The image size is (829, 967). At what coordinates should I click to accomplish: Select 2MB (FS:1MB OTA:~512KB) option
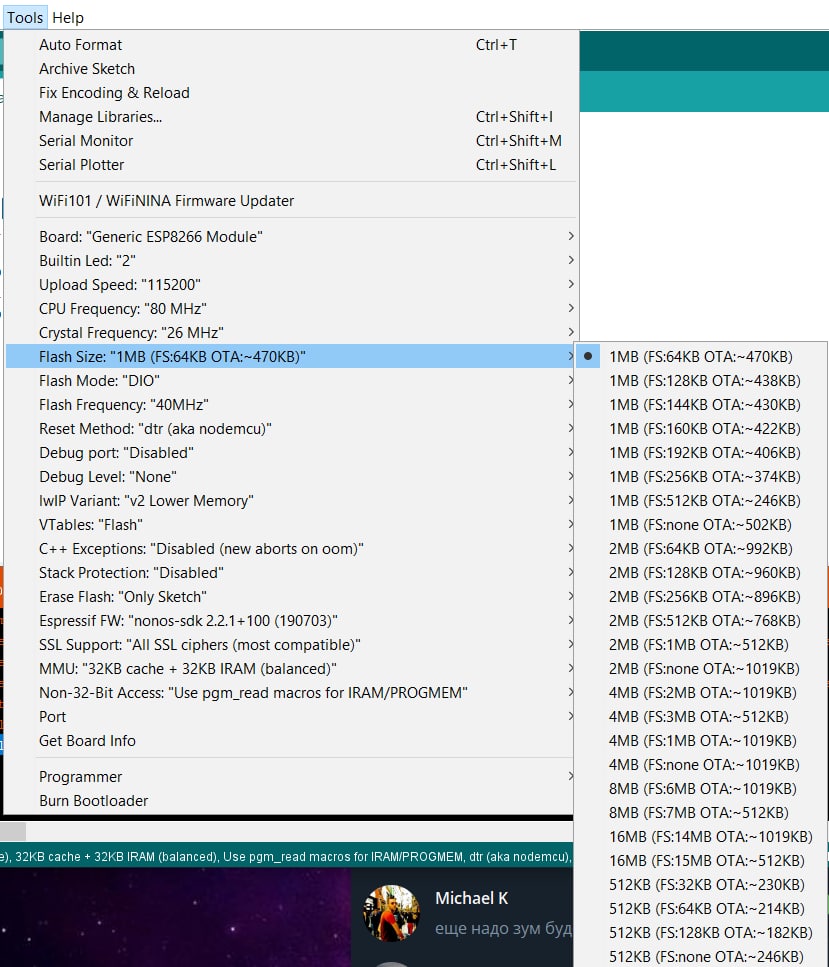click(x=701, y=645)
